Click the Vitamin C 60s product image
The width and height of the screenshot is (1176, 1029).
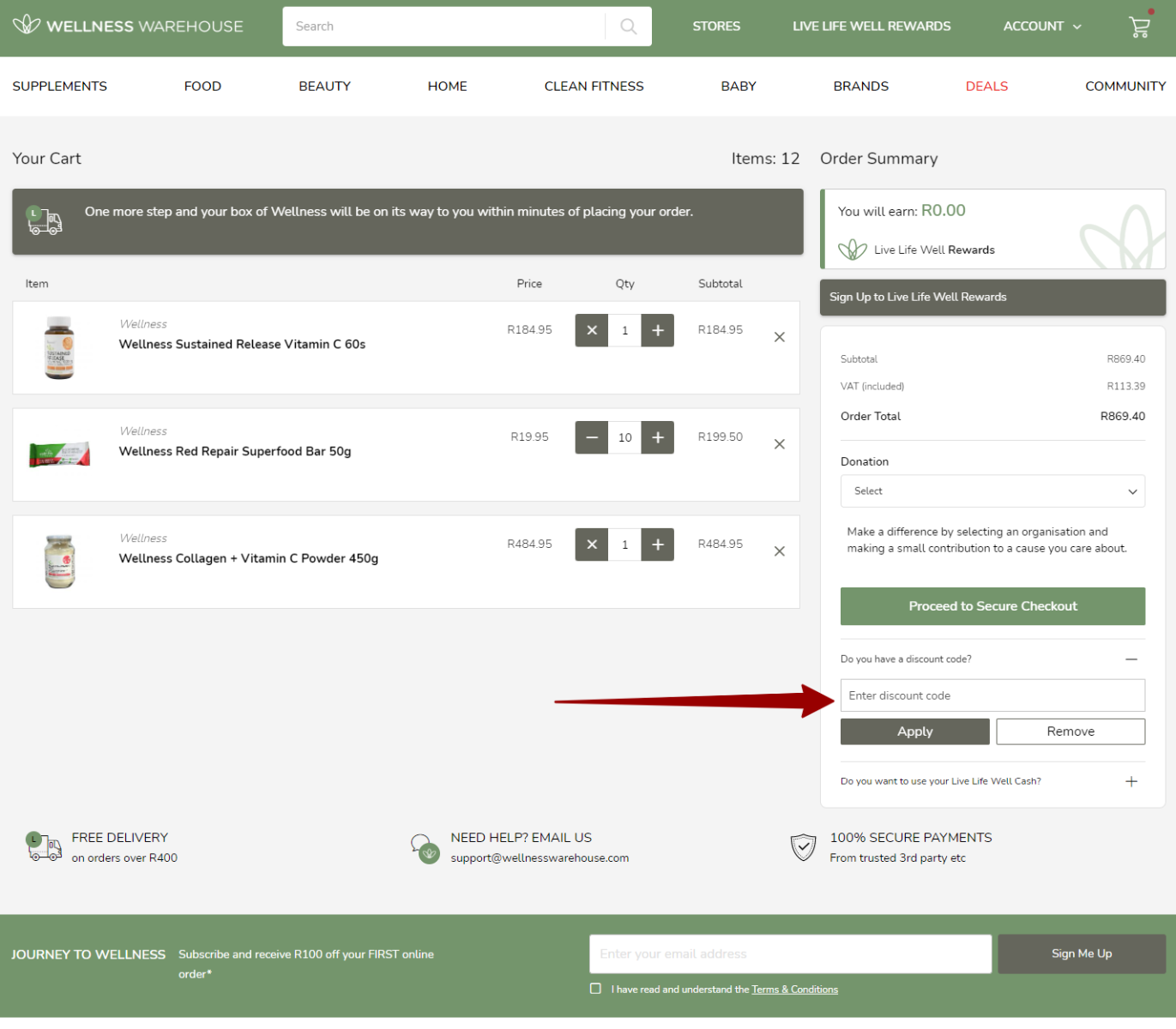59,347
